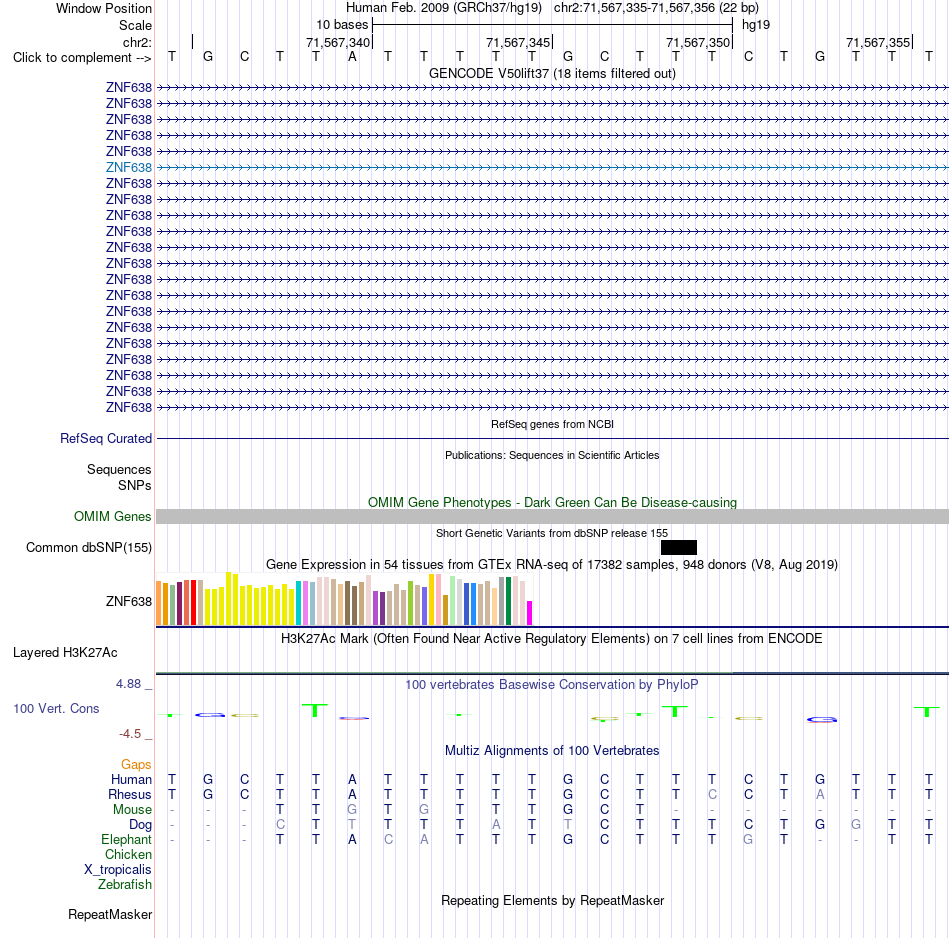Click the magenta bar in GTEx expression chart
Viewport: 950px width, 938px height.
coord(530,613)
